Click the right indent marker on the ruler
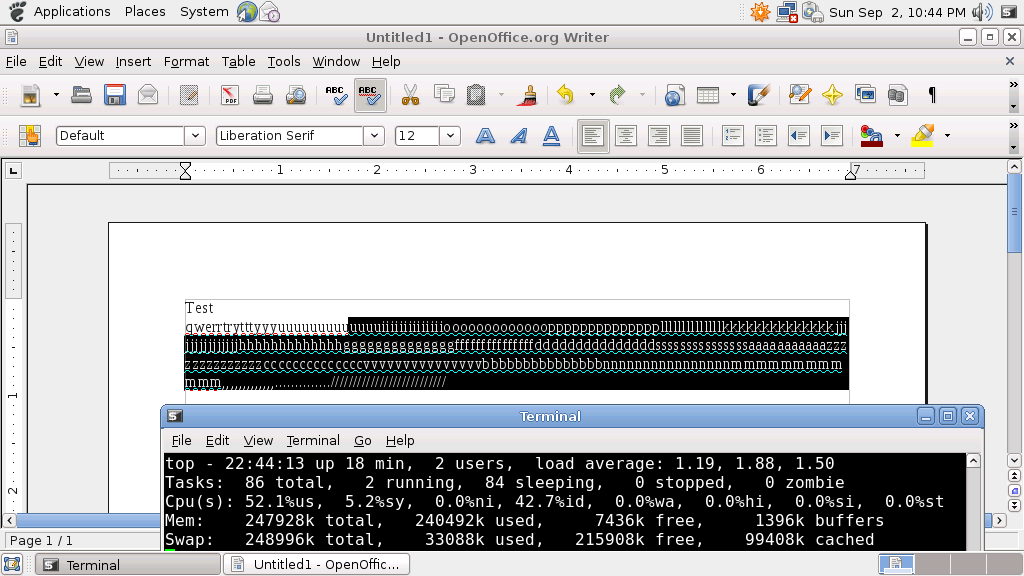1024x576 pixels. pos(850,174)
